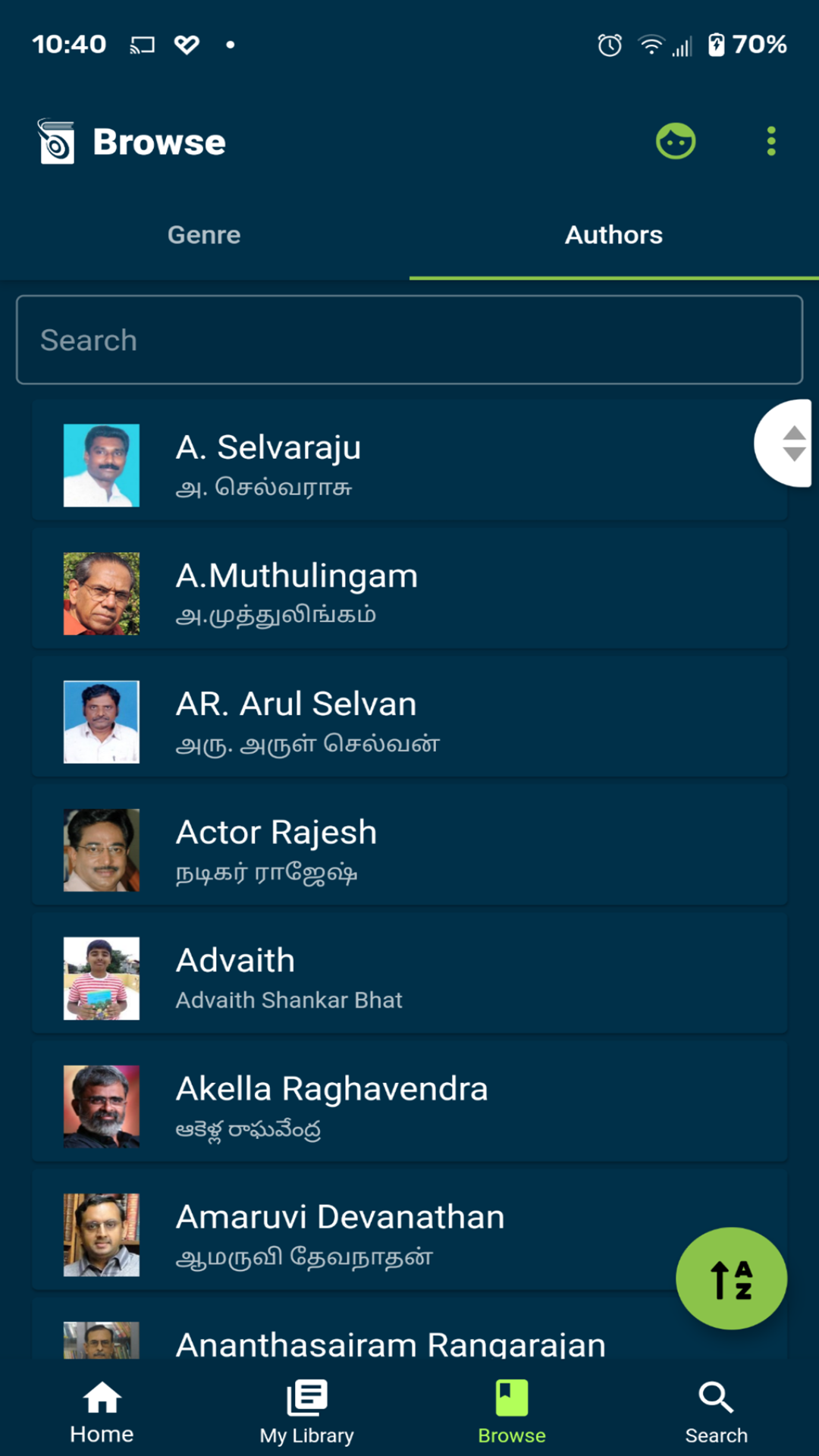This screenshot has height=1456, width=819.
Task: Open A.Muthulingam author page
Action: click(409, 593)
